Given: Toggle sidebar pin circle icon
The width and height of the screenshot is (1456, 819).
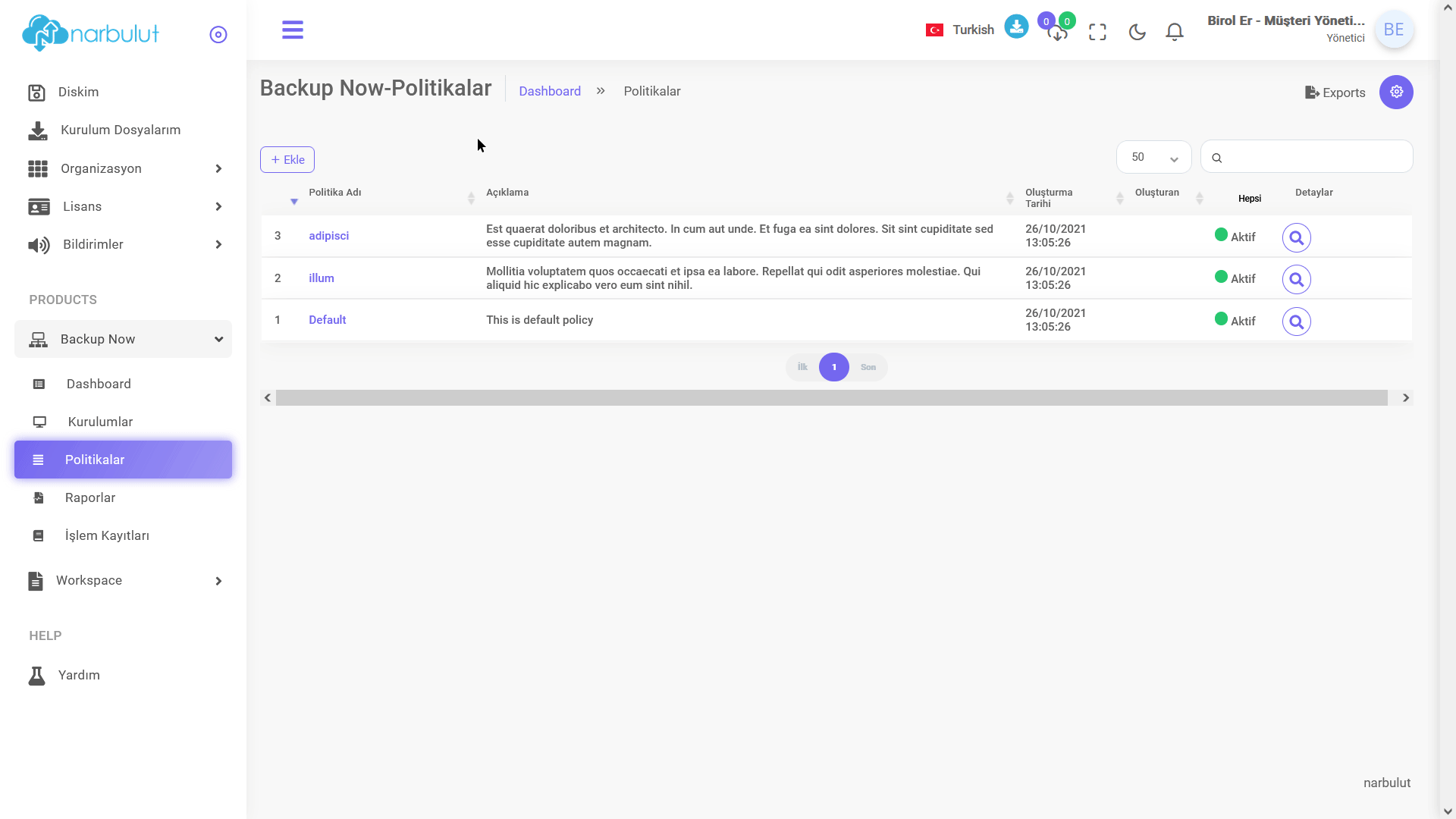Looking at the screenshot, I should (x=218, y=35).
